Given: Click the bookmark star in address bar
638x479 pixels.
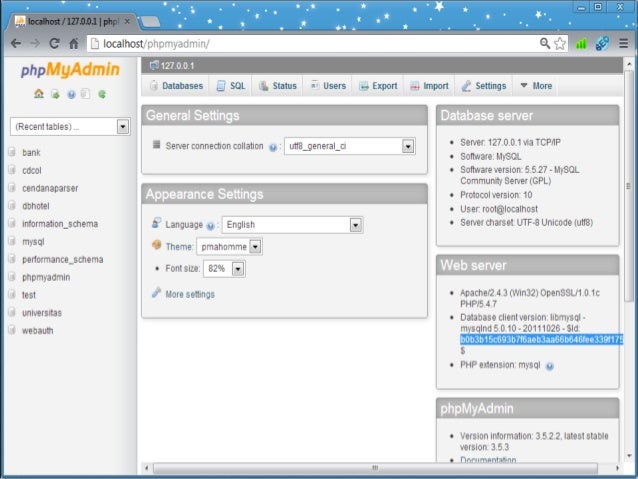Looking at the screenshot, I should tap(560, 44).
